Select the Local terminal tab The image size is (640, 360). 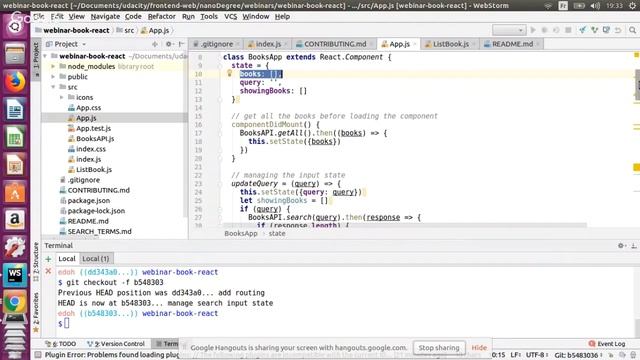(x=67, y=259)
